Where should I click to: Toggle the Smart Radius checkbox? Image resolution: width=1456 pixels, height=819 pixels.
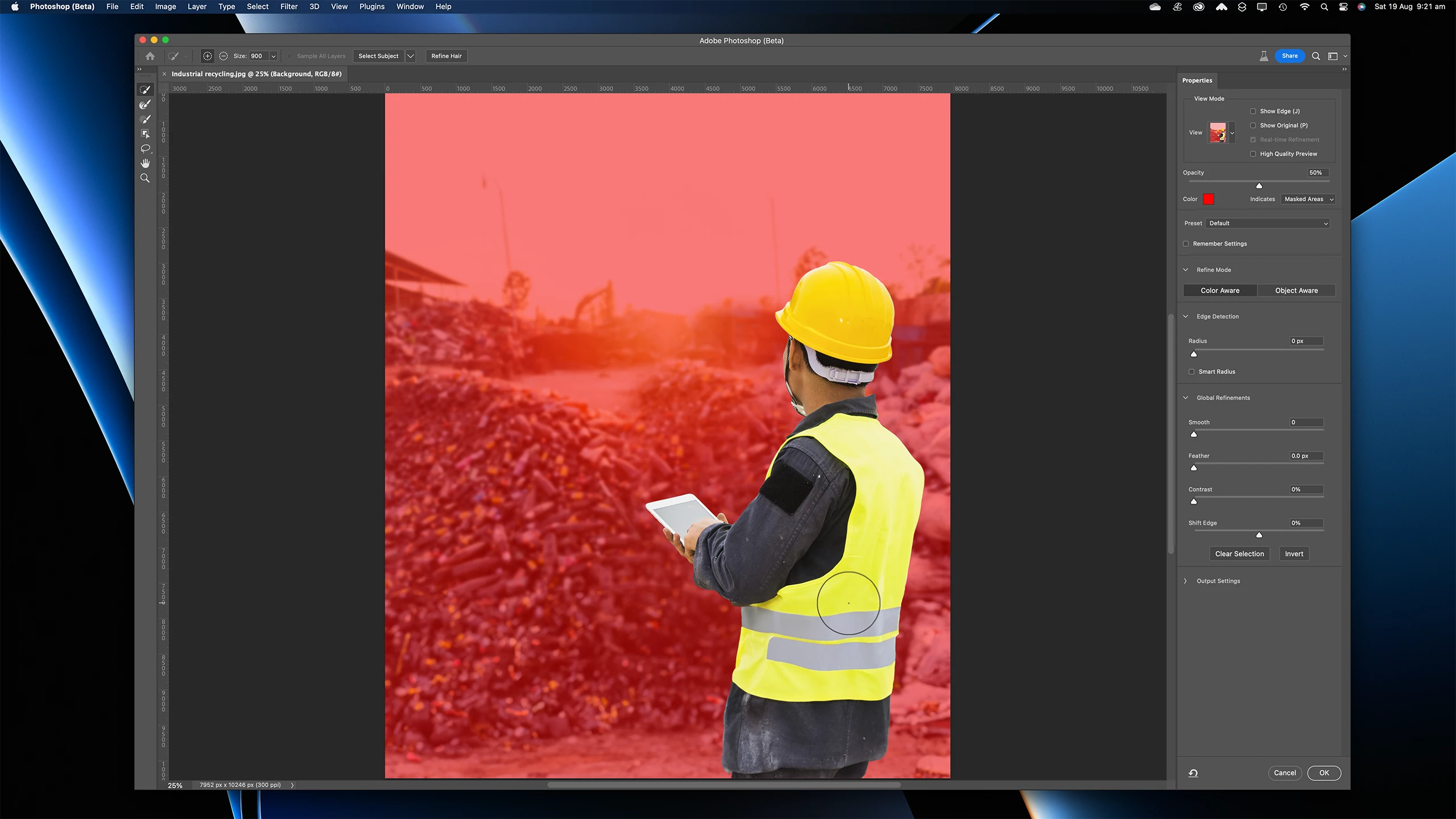(1192, 372)
